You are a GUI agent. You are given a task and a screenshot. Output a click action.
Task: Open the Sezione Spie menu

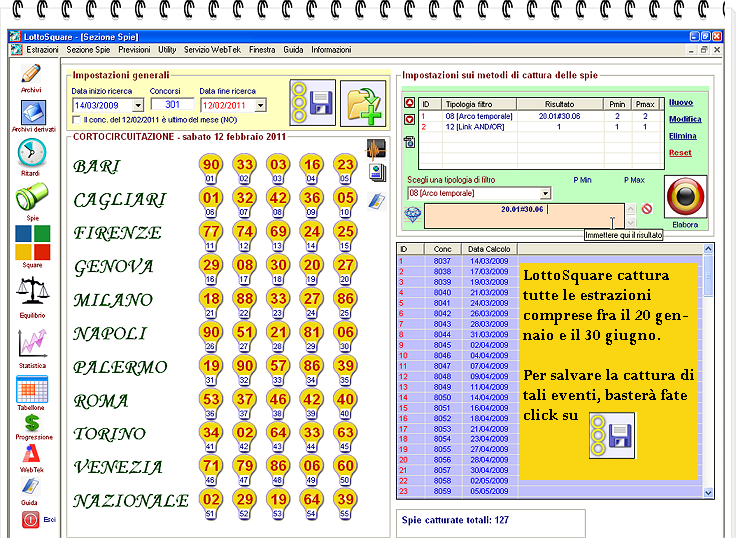click(x=88, y=50)
